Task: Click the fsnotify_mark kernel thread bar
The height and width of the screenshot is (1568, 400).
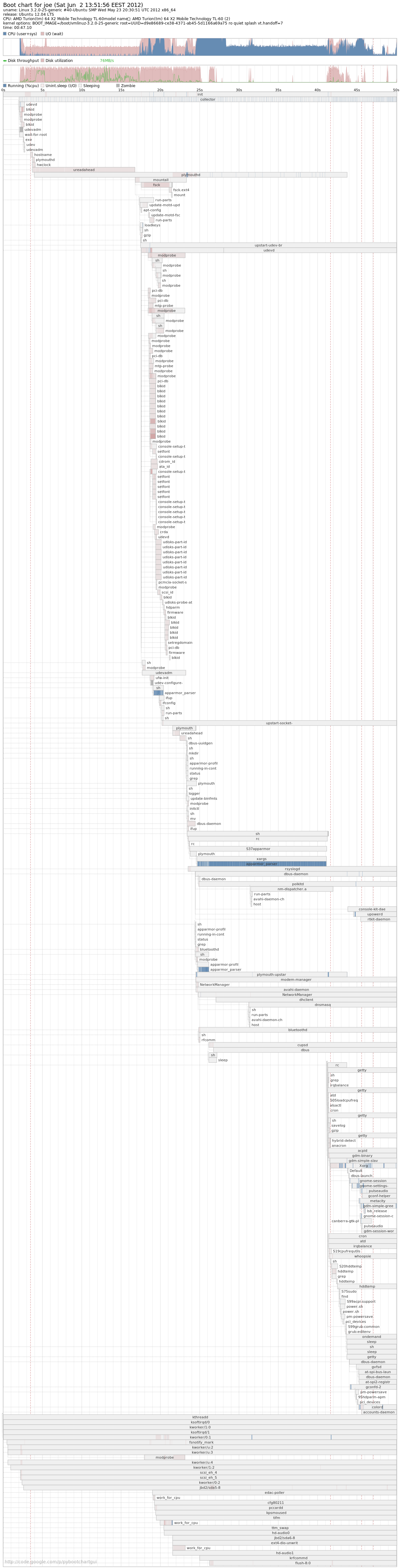Action: pyautogui.click(x=202, y=1443)
